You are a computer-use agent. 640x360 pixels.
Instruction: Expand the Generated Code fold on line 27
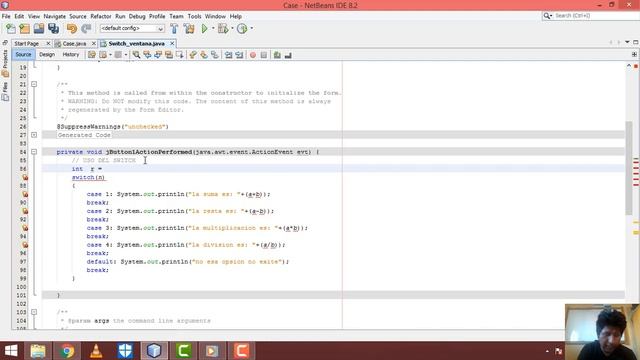click(34, 135)
